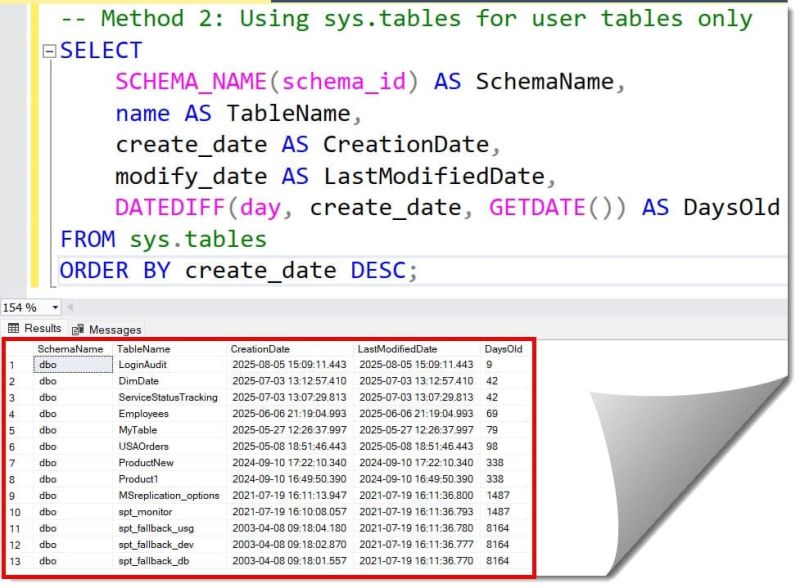Click the row selector for spt_monitor

pos(15,511)
